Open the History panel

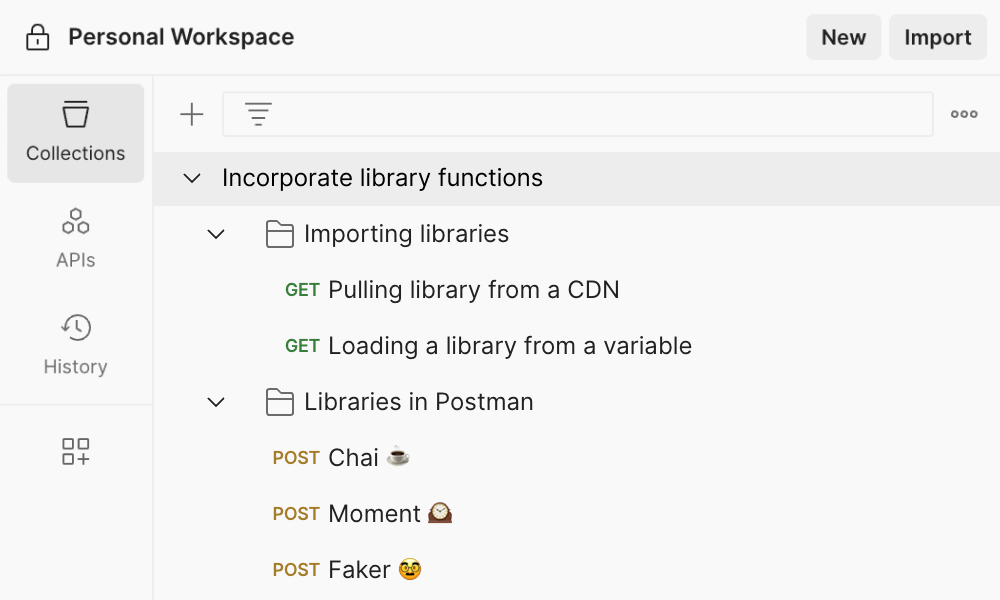[x=75, y=343]
